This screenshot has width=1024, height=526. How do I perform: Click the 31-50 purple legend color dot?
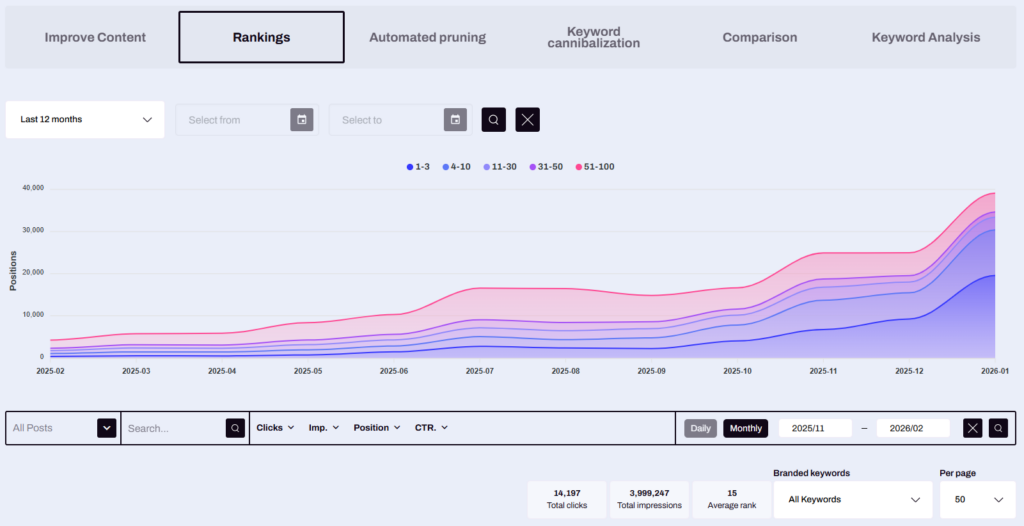point(533,167)
